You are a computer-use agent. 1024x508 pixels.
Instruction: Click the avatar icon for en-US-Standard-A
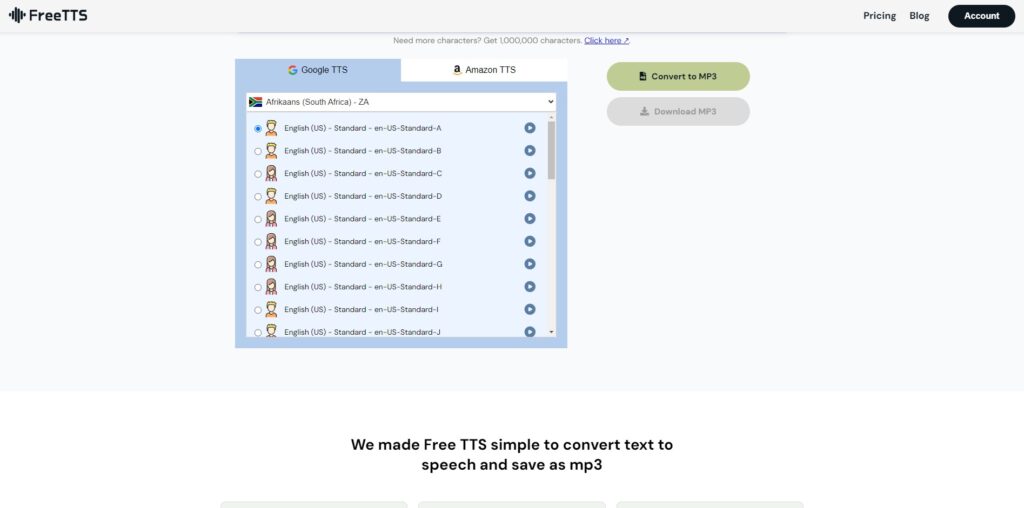[271, 128]
